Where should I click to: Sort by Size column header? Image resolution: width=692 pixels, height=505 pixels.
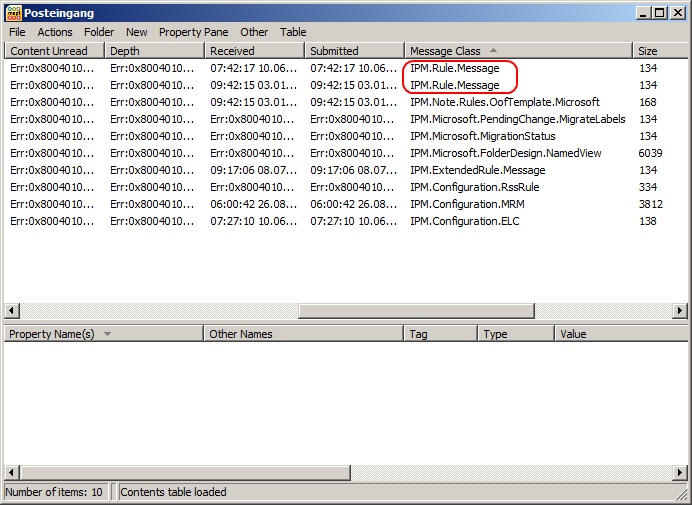[660, 51]
